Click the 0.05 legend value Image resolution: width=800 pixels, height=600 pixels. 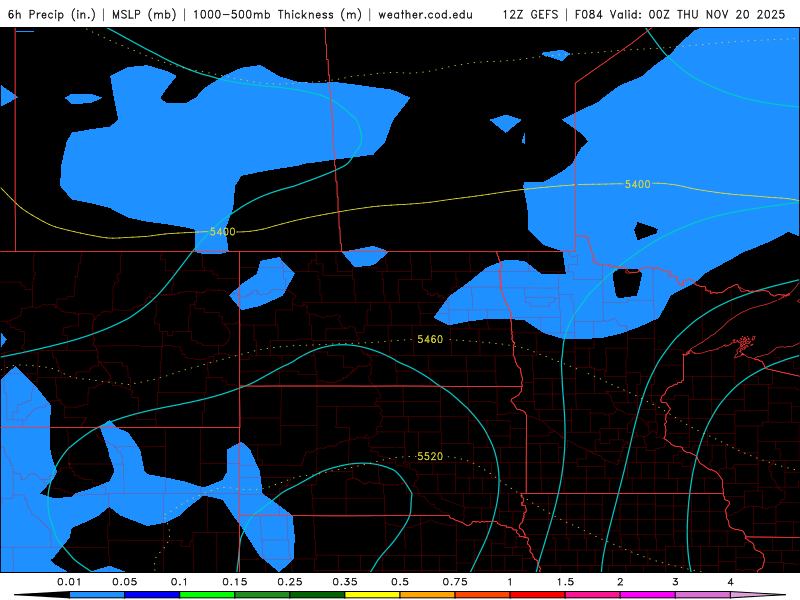point(124,582)
